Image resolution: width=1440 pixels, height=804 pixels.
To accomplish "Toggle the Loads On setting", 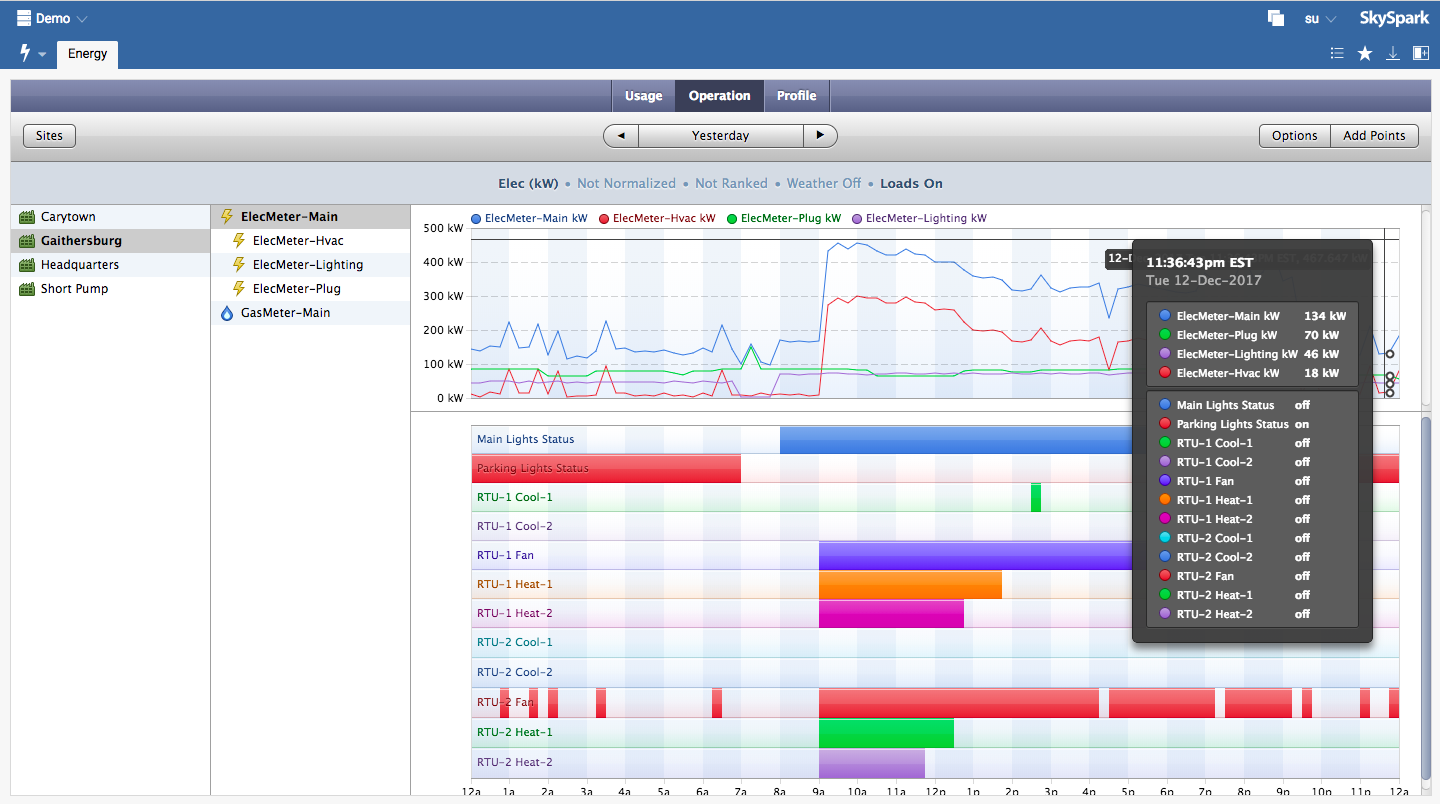I will tap(911, 184).
